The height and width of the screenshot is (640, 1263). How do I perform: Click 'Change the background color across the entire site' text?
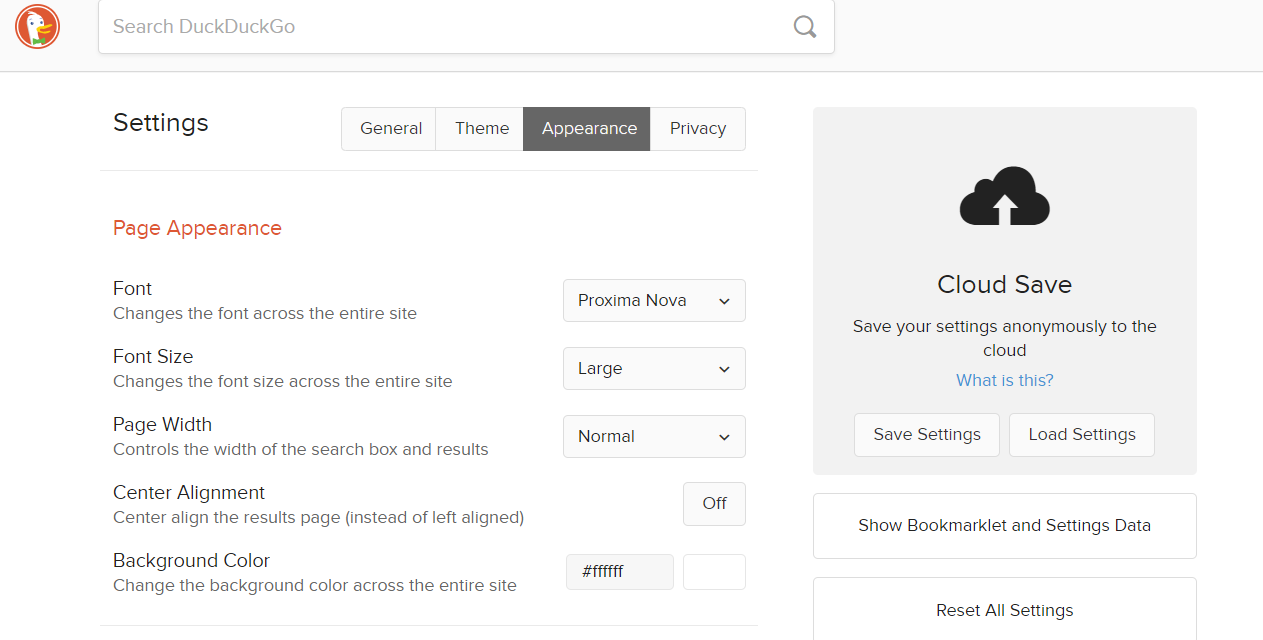click(x=315, y=586)
